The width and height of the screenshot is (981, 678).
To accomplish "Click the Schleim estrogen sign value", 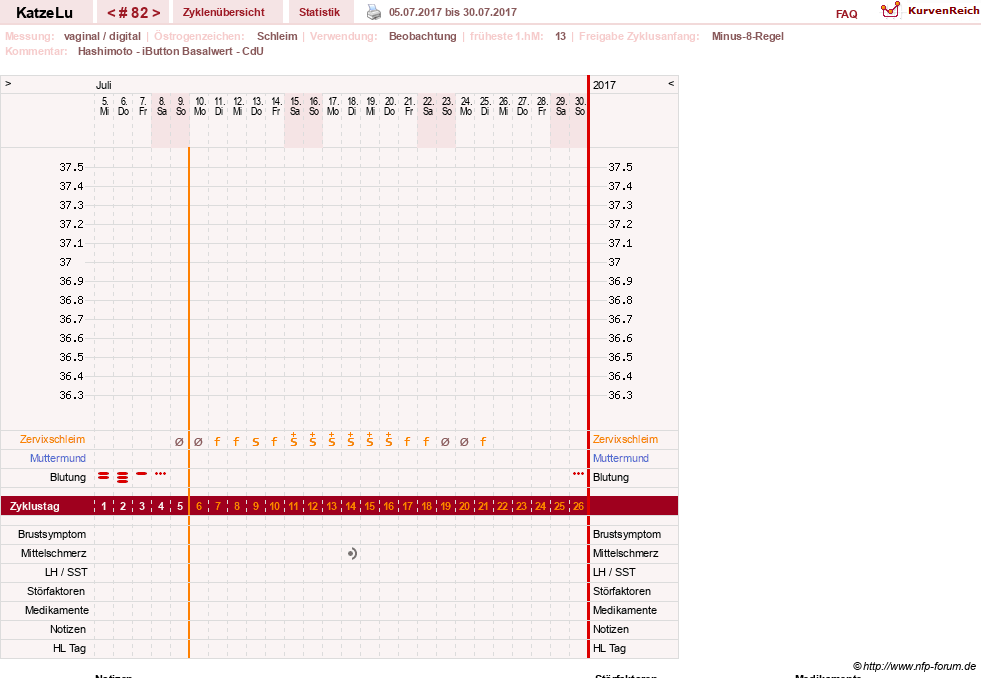I will 277,36.
